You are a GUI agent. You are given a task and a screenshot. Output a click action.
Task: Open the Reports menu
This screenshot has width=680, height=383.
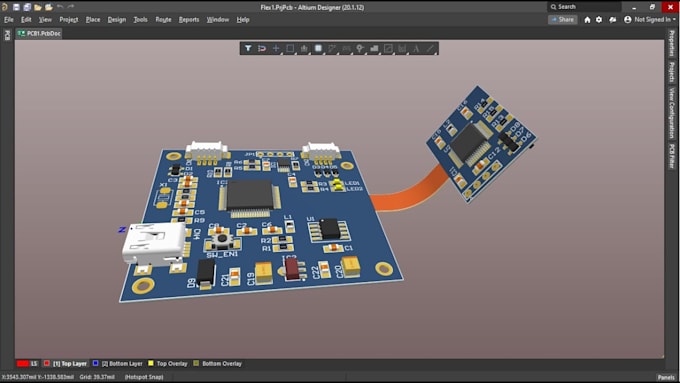click(189, 20)
